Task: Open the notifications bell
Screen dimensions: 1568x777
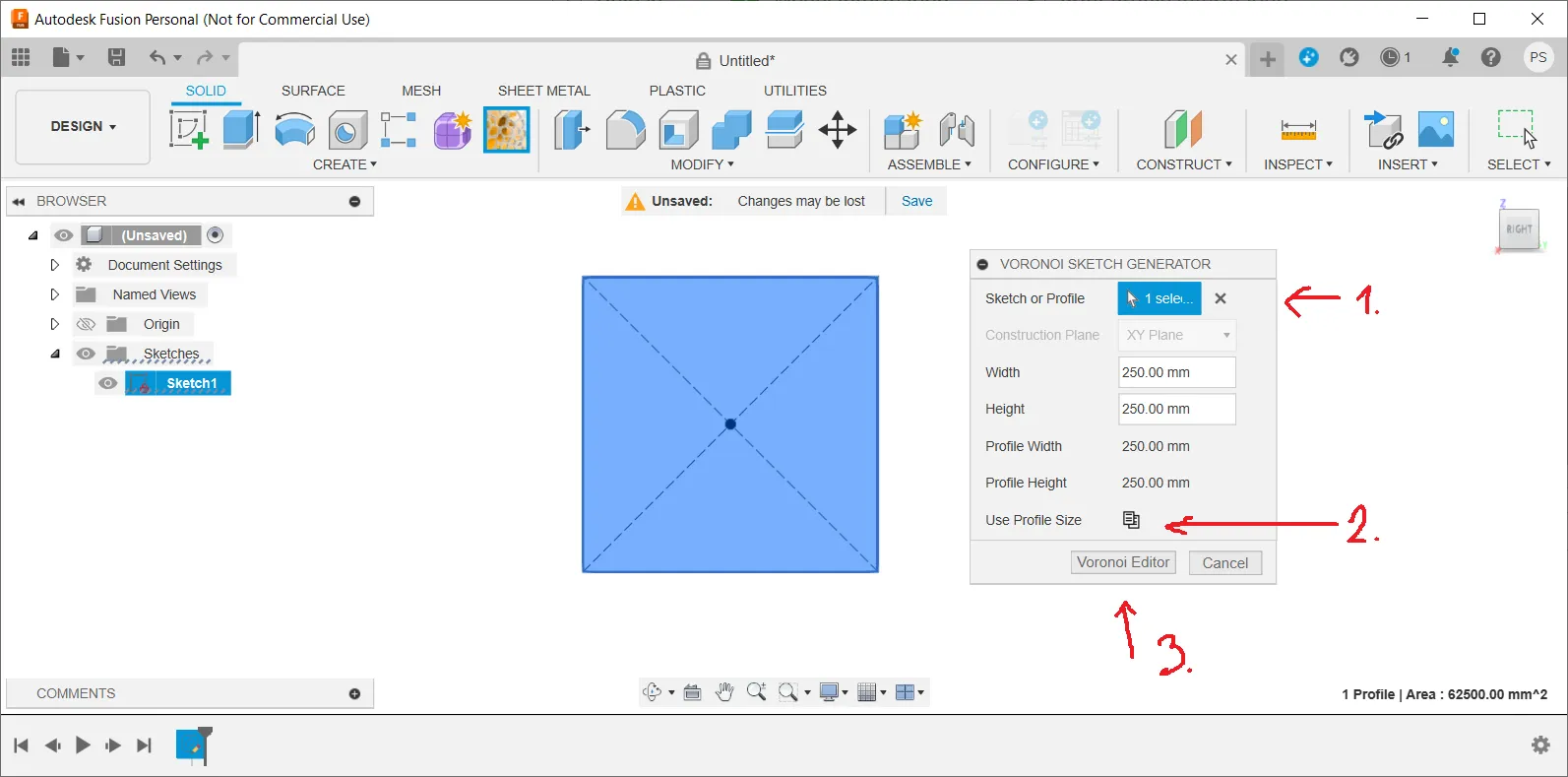Action: coord(1450,57)
